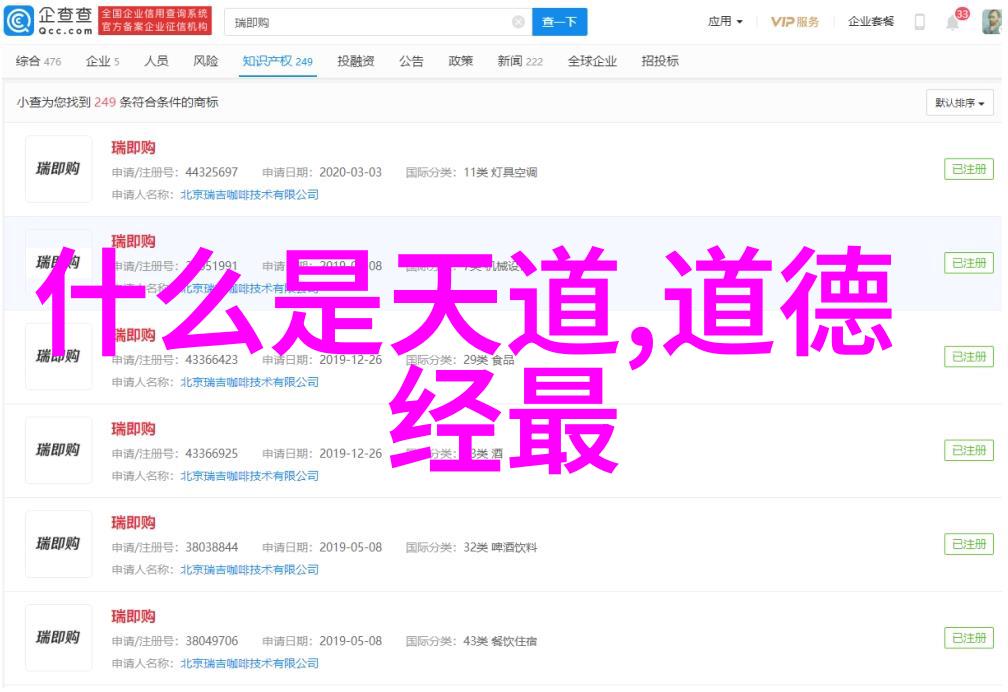Switch to the 企业 5 tab
This screenshot has width=1008, height=692.
[102, 61]
